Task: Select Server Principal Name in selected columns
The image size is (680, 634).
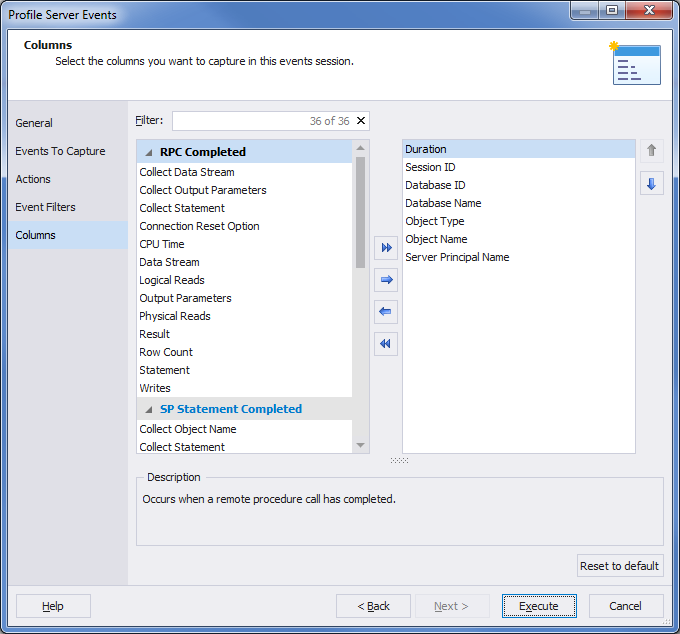Action: tap(457, 257)
